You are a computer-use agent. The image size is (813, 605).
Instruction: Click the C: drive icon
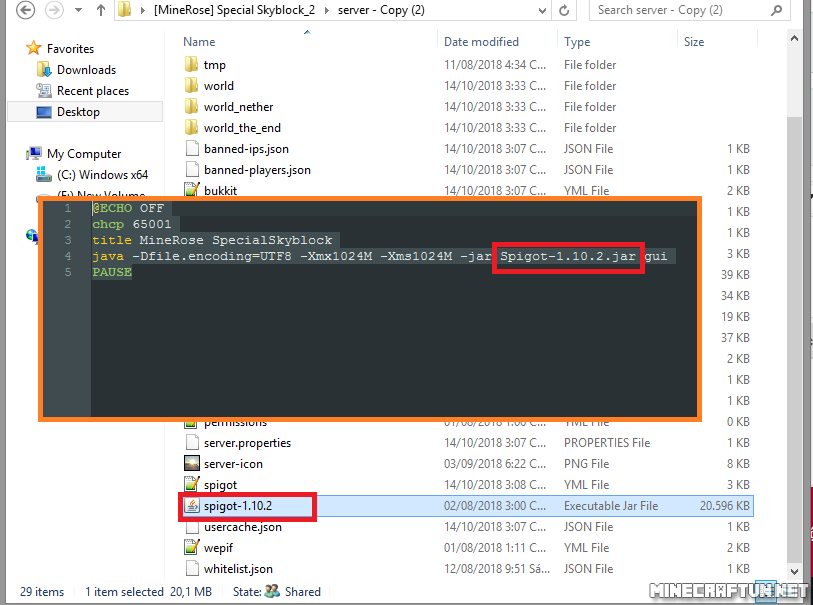44,175
